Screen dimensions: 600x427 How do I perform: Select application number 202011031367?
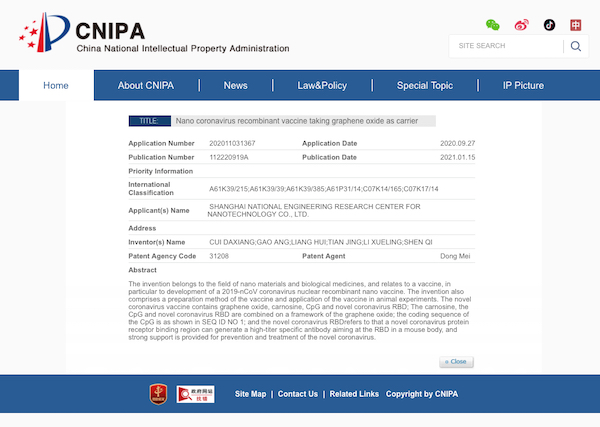tap(232, 143)
